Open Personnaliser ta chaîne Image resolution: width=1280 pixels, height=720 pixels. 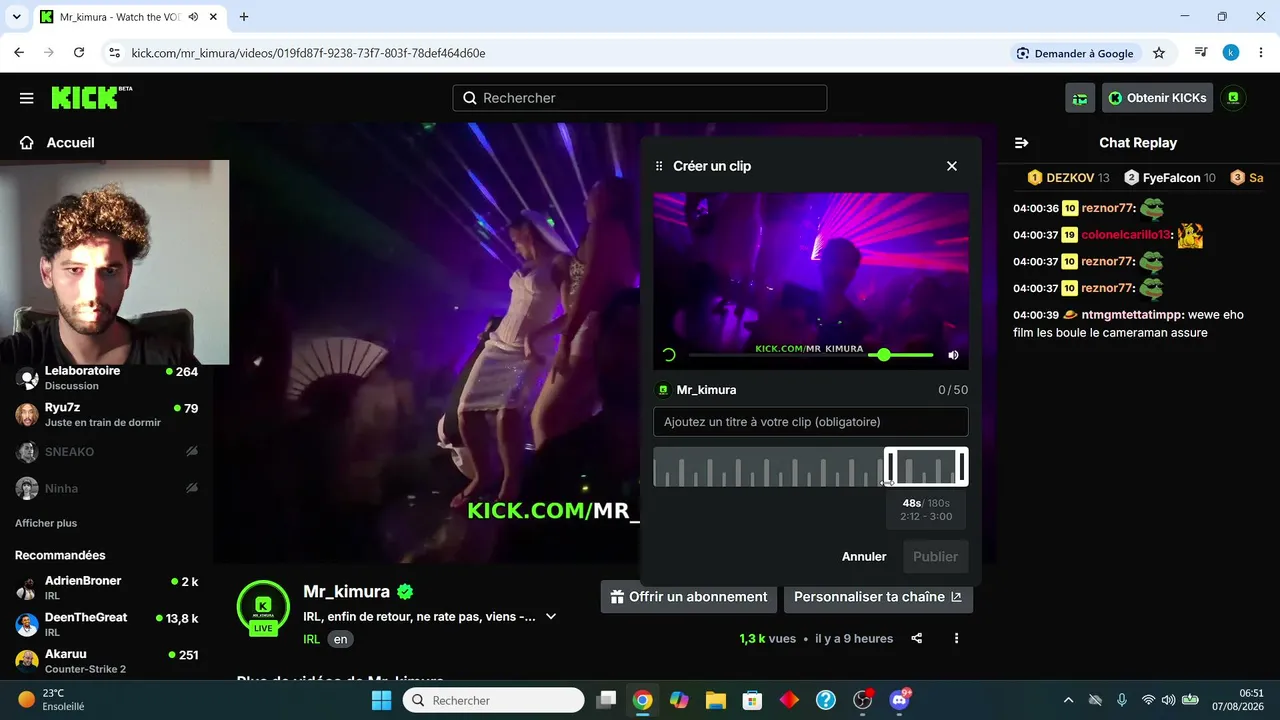[878, 597]
